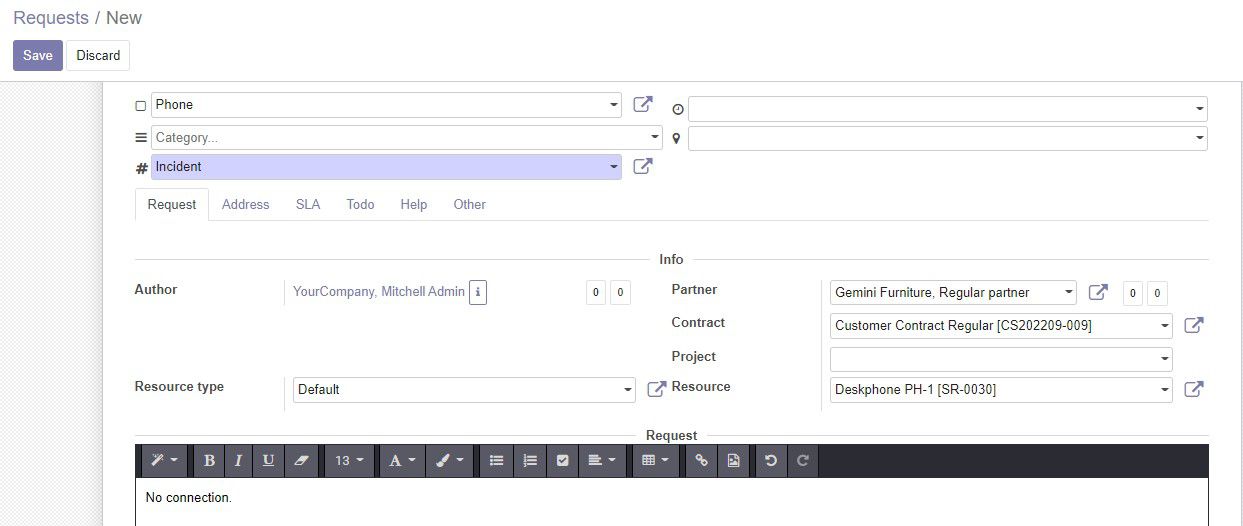Image resolution: width=1243 pixels, height=526 pixels.
Task: Click first 0 counter beside Author
Action: click(596, 293)
